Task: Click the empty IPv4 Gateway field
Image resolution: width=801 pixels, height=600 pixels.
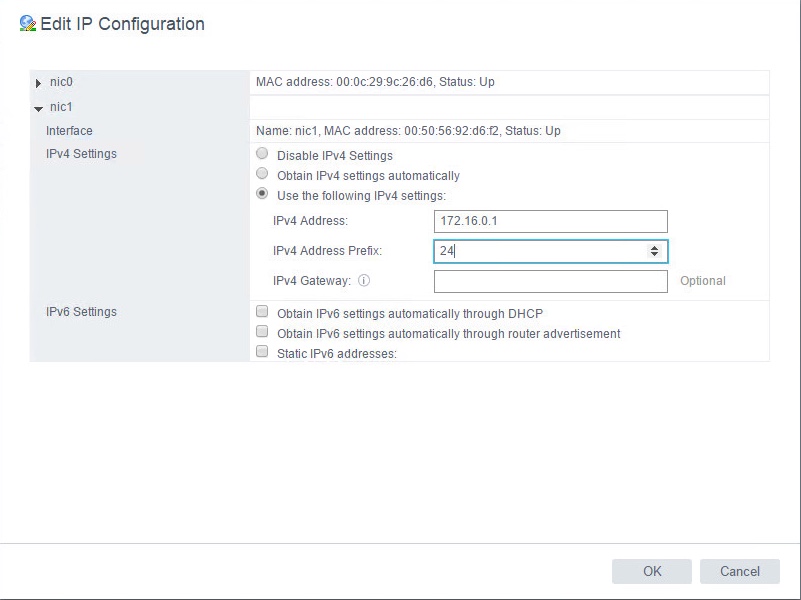Action: 550,282
